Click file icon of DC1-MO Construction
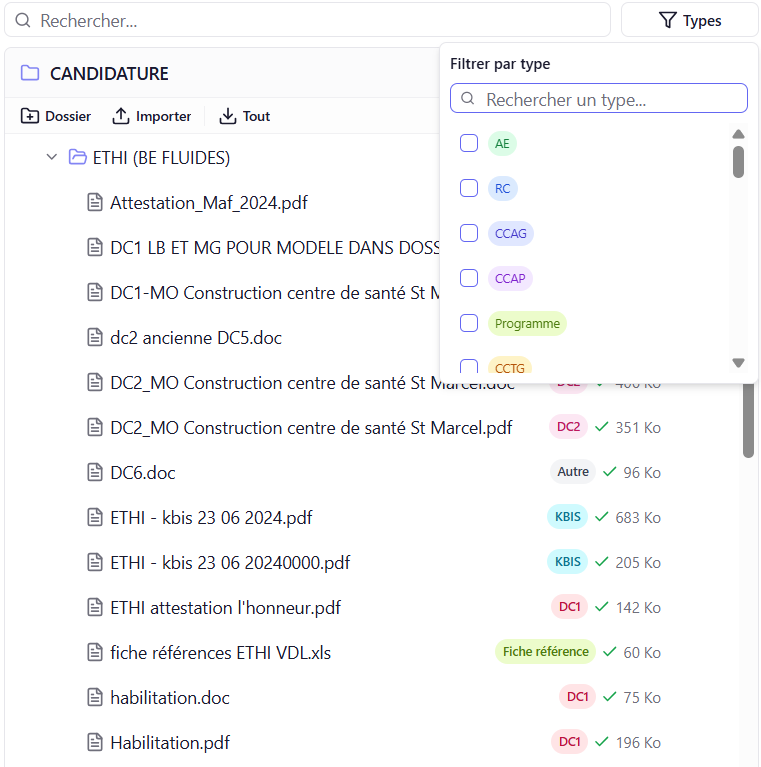 (95, 292)
